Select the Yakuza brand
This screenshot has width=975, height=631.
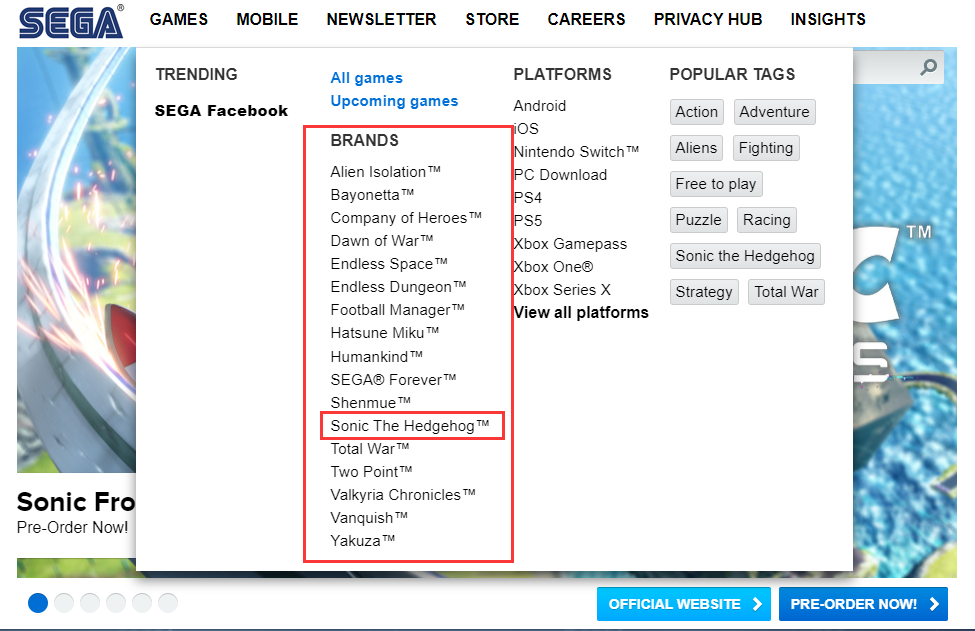pyautogui.click(x=363, y=541)
